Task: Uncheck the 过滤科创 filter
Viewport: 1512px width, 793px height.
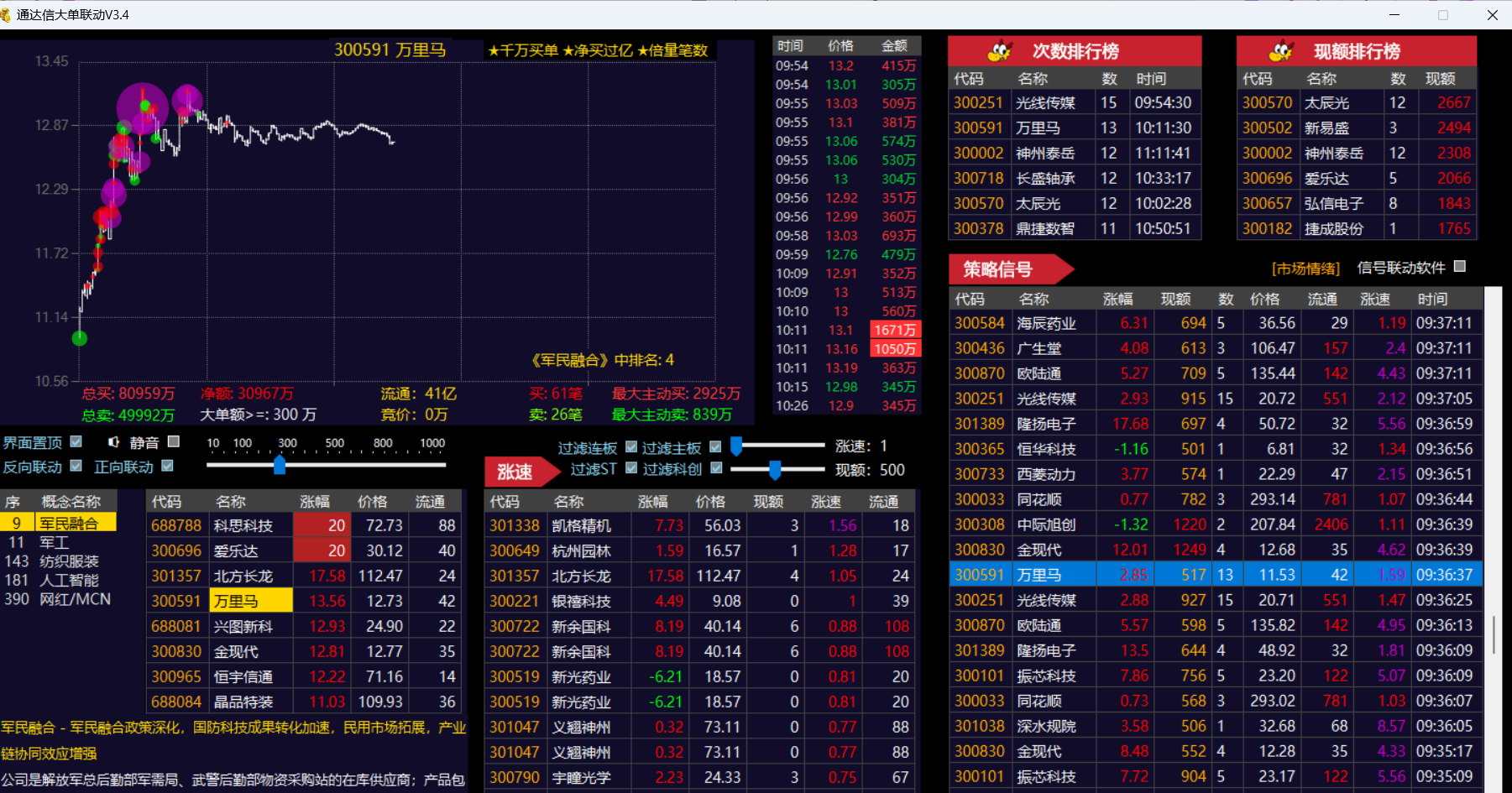Action: (x=716, y=468)
